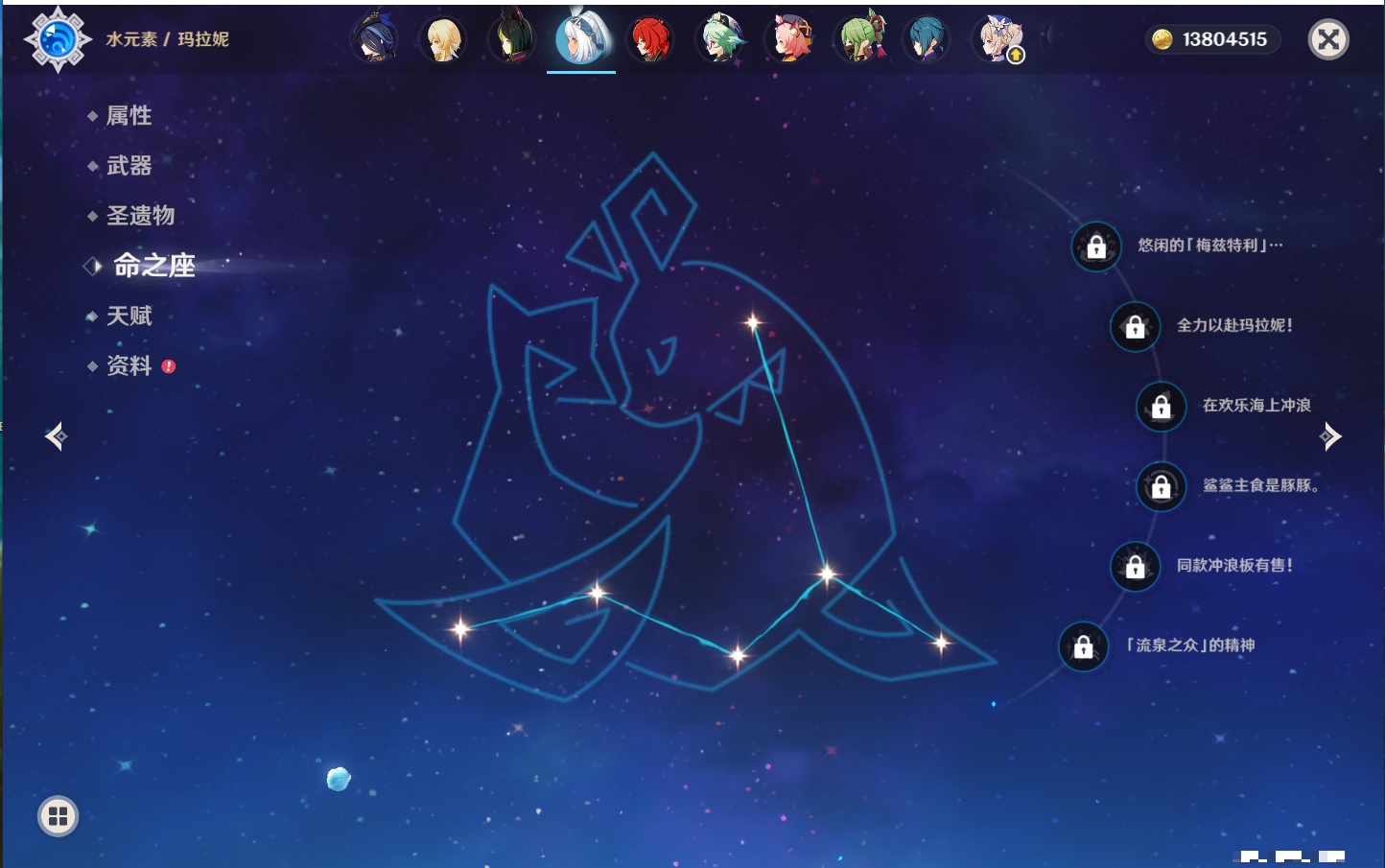The image size is (1385, 868).
Task: Click the red alert badge beside 资料
Action: [x=169, y=366]
